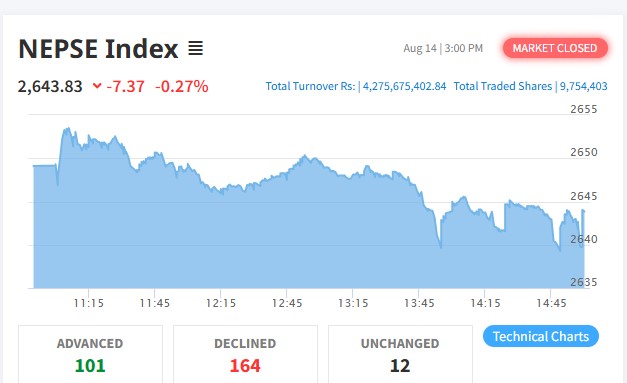
Task: Select the UNCHANGED 12 card
Action: click(x=400, y=354)
